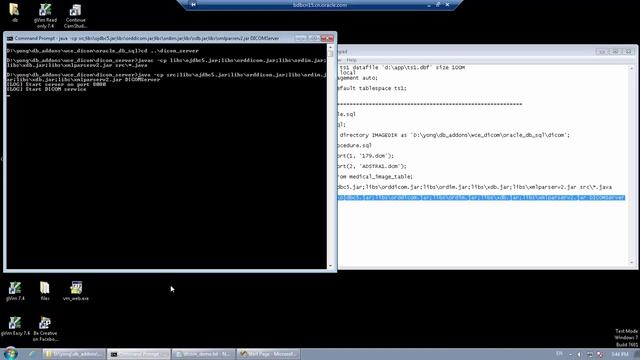
Task: Toggle the pin on the remote desktop bar
Action: pos(193,4)
